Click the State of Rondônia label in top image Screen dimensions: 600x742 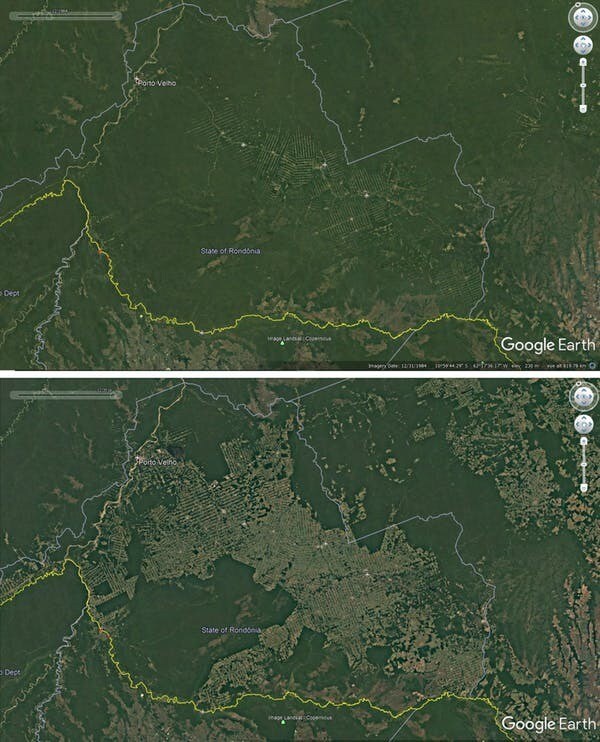click(230, 251)
